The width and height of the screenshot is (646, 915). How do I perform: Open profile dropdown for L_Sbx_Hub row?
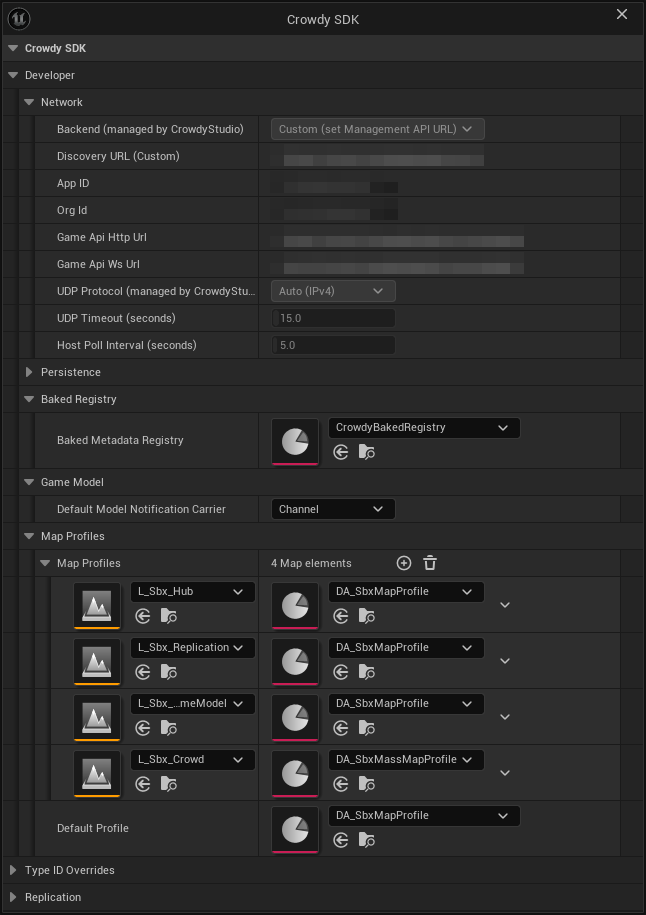[406, 592]
